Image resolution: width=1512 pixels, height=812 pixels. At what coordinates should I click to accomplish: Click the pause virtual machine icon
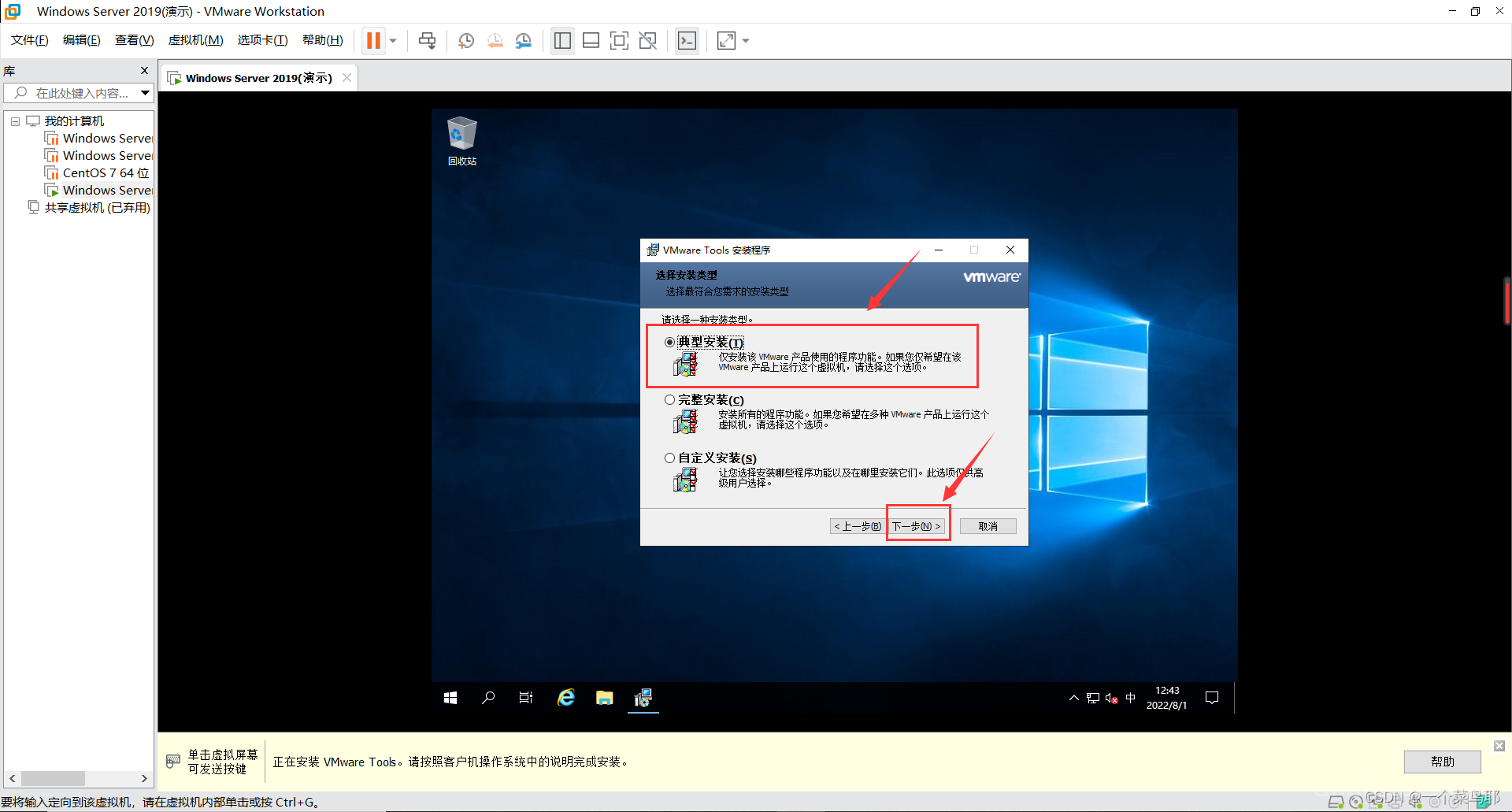point(373,41)
